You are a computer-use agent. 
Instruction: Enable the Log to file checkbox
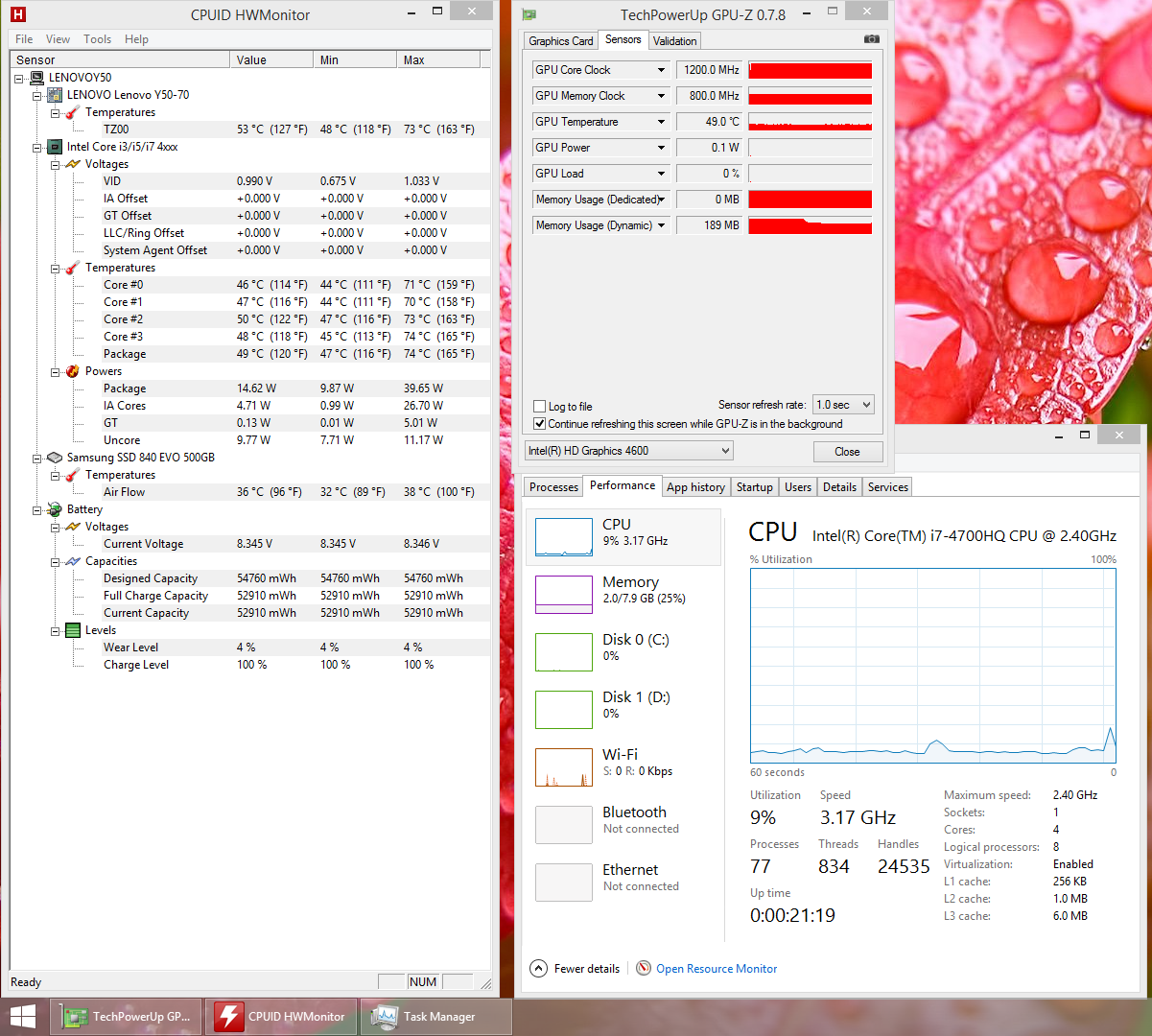[540, 407]
